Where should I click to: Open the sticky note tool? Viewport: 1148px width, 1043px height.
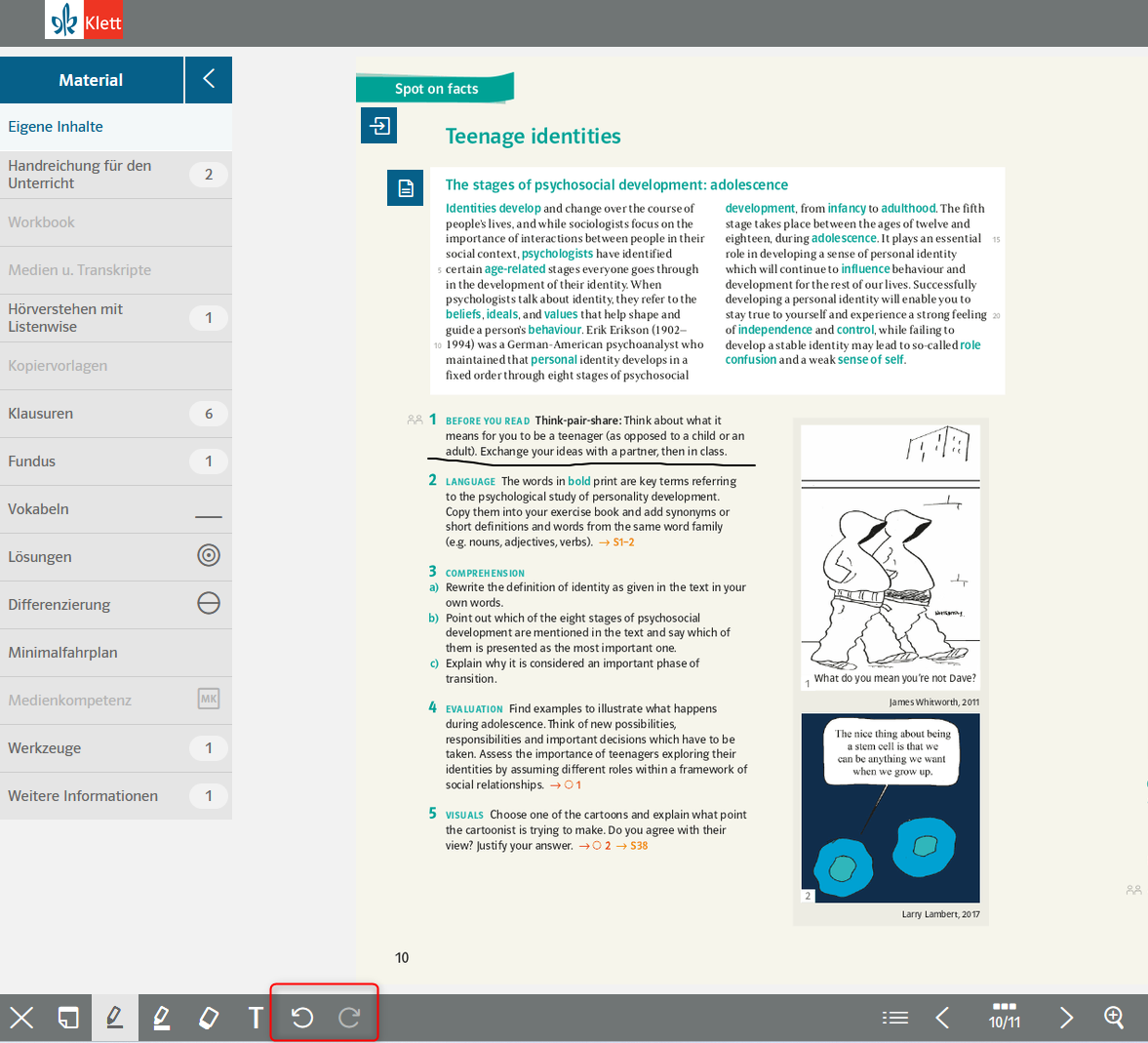pyautogui.click(x=68, y=1018)
